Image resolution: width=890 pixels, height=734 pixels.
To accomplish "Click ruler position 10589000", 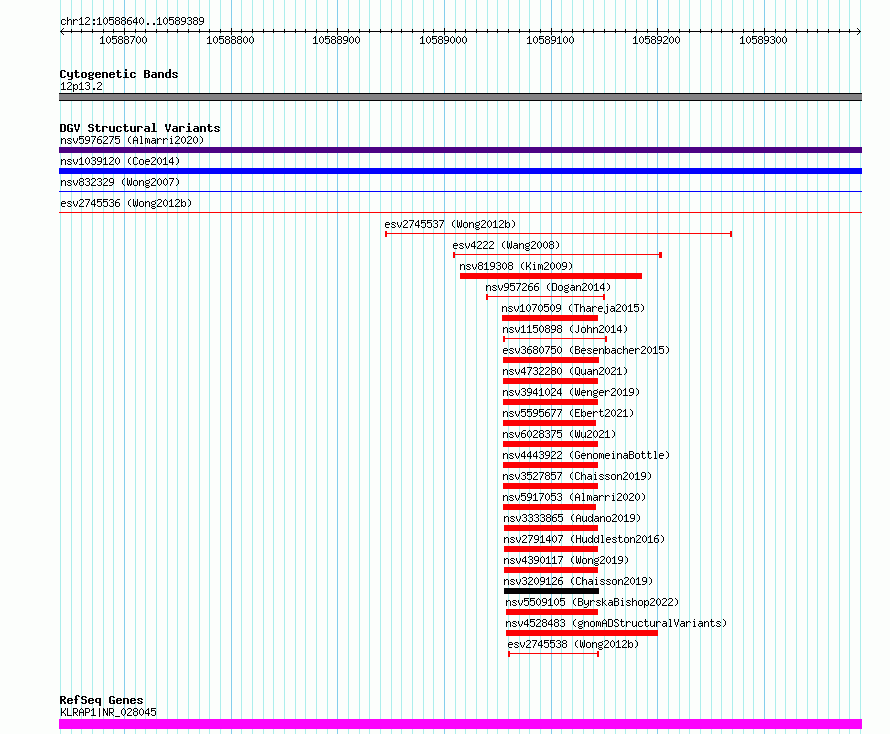I will coord(443,40).
